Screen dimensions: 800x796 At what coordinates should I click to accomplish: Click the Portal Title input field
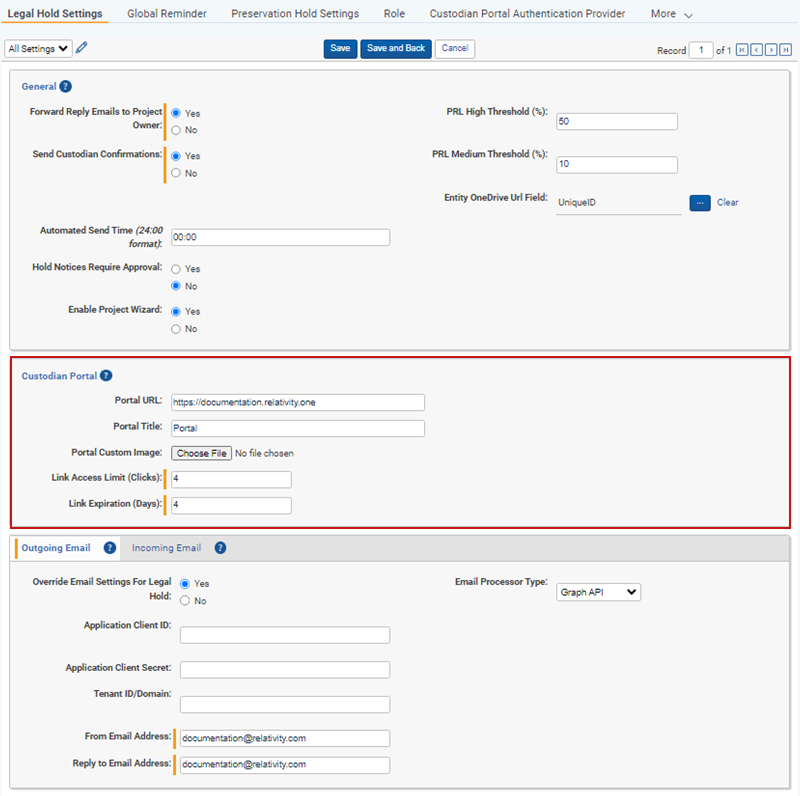click(x=298, y=428)
